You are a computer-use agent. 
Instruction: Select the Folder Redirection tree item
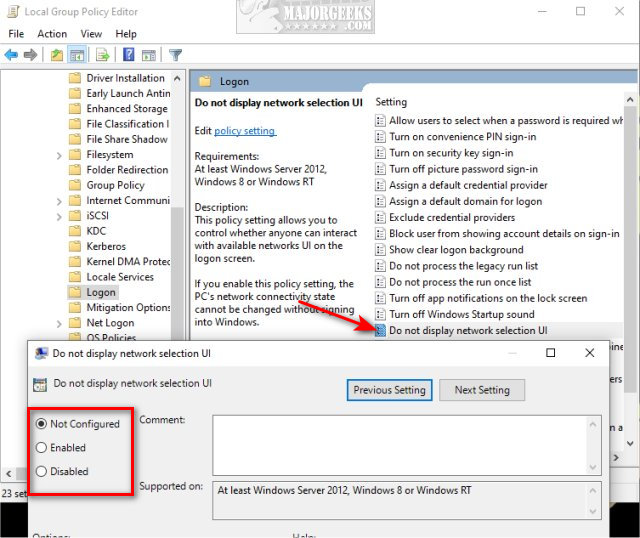[127, 170]
